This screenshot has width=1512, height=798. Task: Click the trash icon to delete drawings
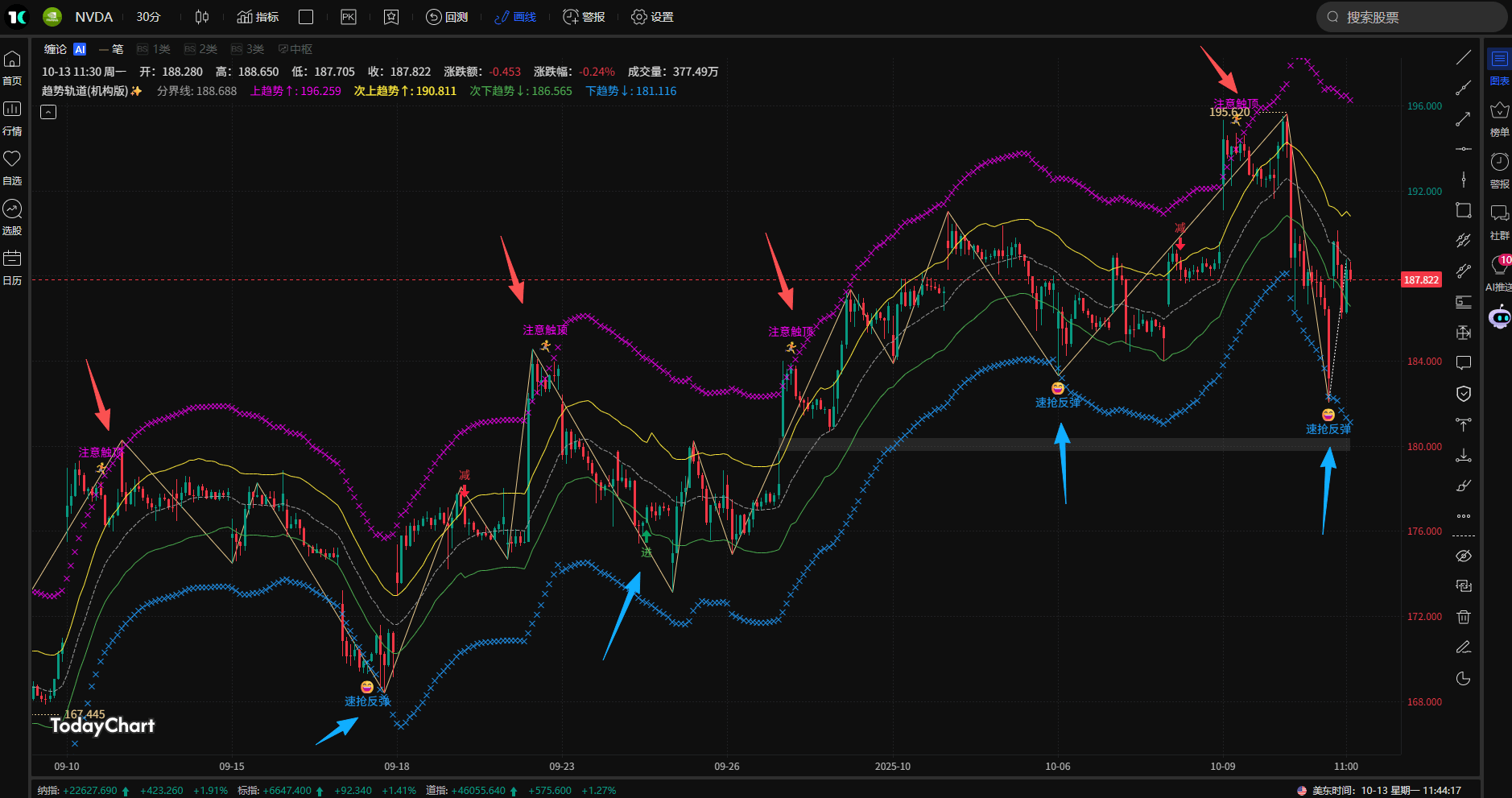click(x=1463, y=617)
